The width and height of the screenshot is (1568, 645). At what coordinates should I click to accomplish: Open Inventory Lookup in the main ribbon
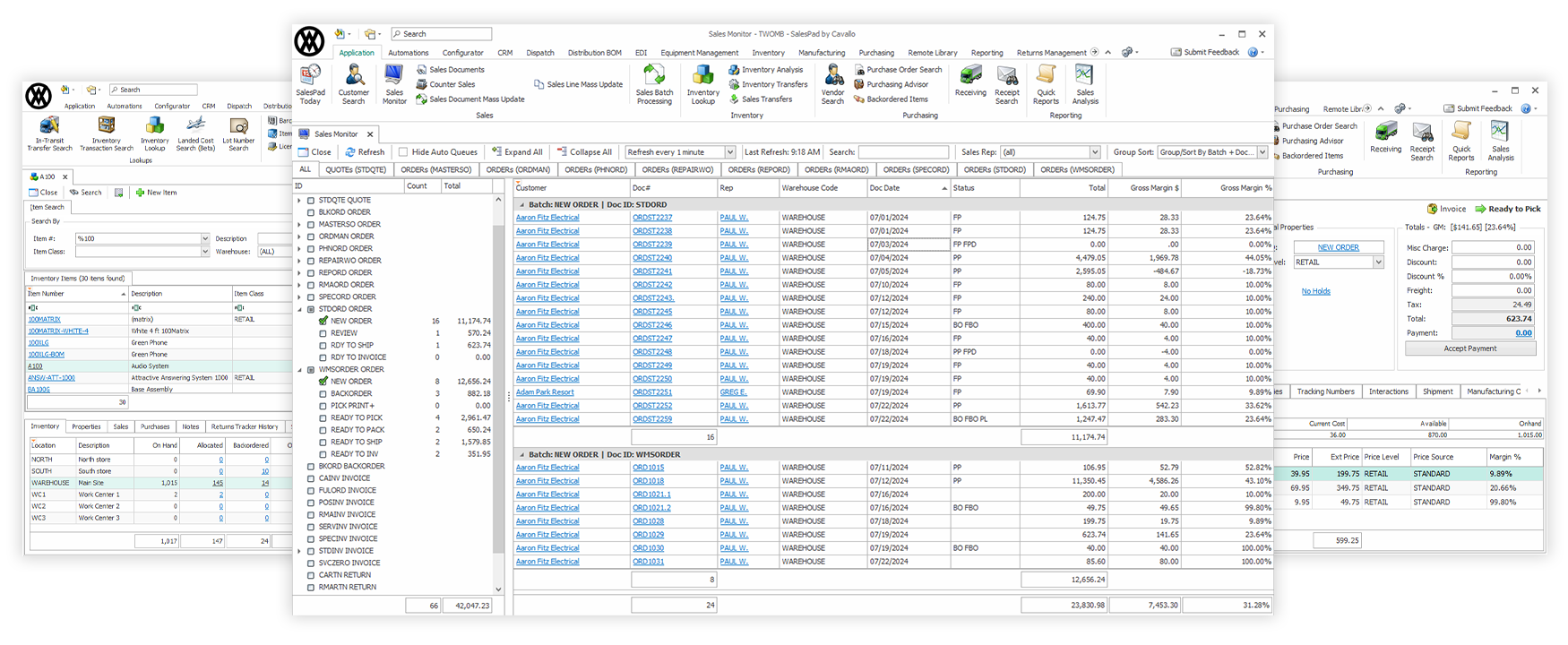[x=703, y=84]
